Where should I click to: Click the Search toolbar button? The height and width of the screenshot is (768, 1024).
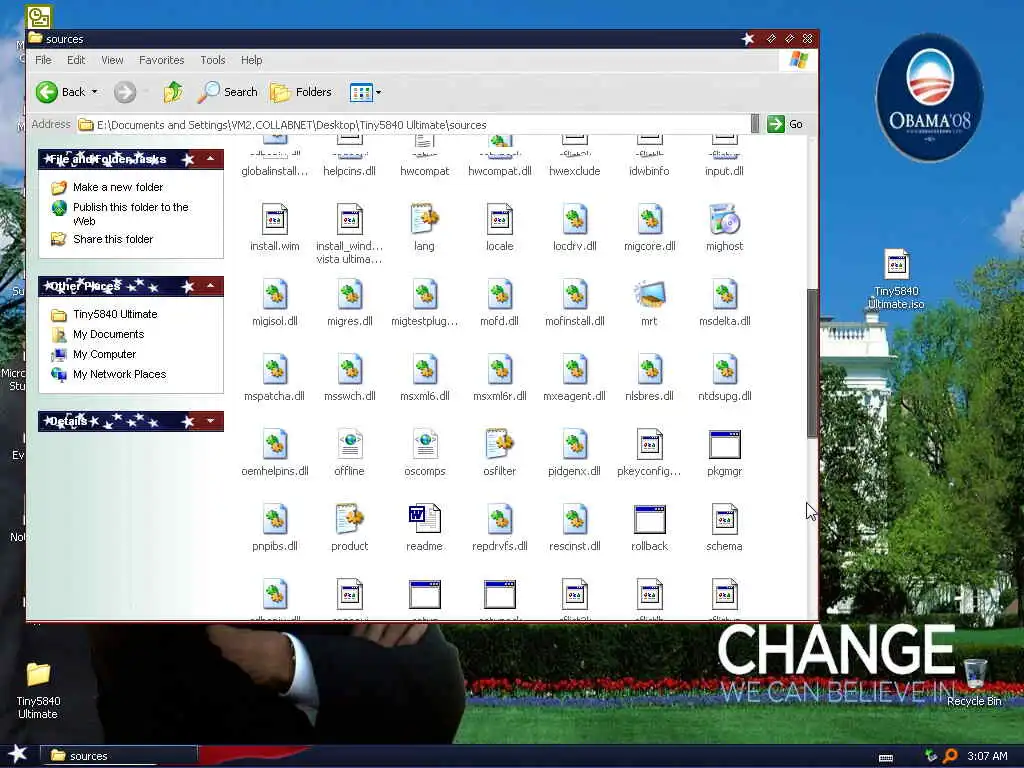(x=228, y=92)
